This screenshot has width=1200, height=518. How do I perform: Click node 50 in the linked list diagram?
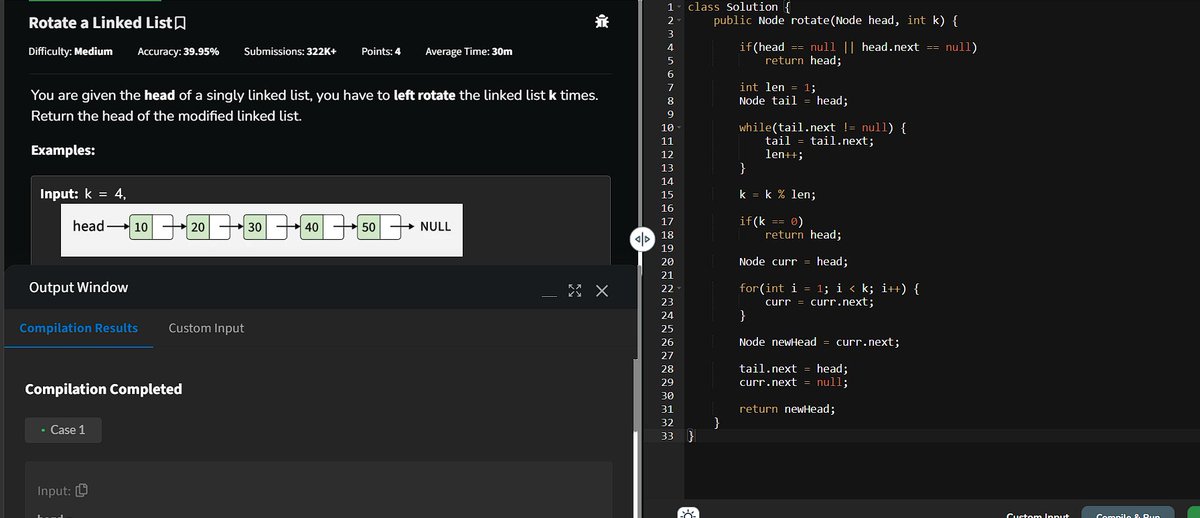pyautogui.click(x=368, y=227)
